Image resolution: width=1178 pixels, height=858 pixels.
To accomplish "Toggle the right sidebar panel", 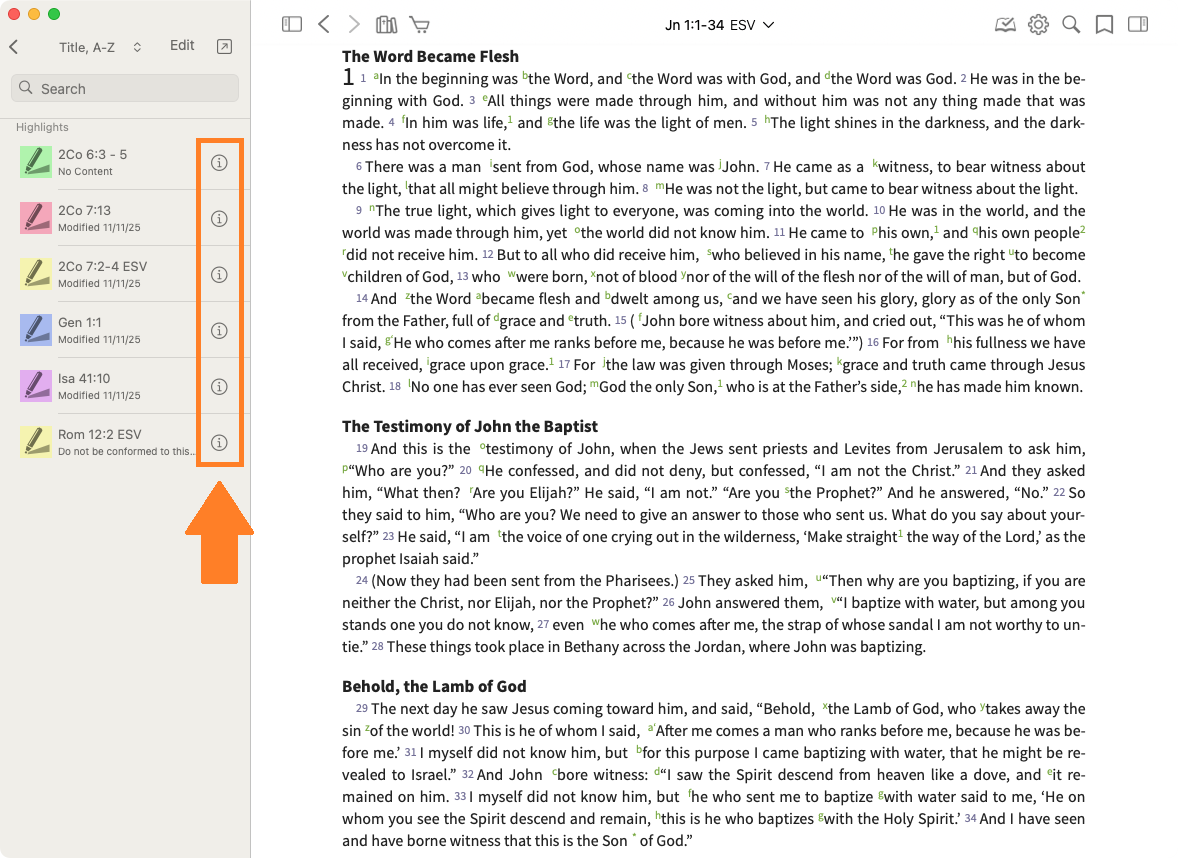I will point(1138,25).
